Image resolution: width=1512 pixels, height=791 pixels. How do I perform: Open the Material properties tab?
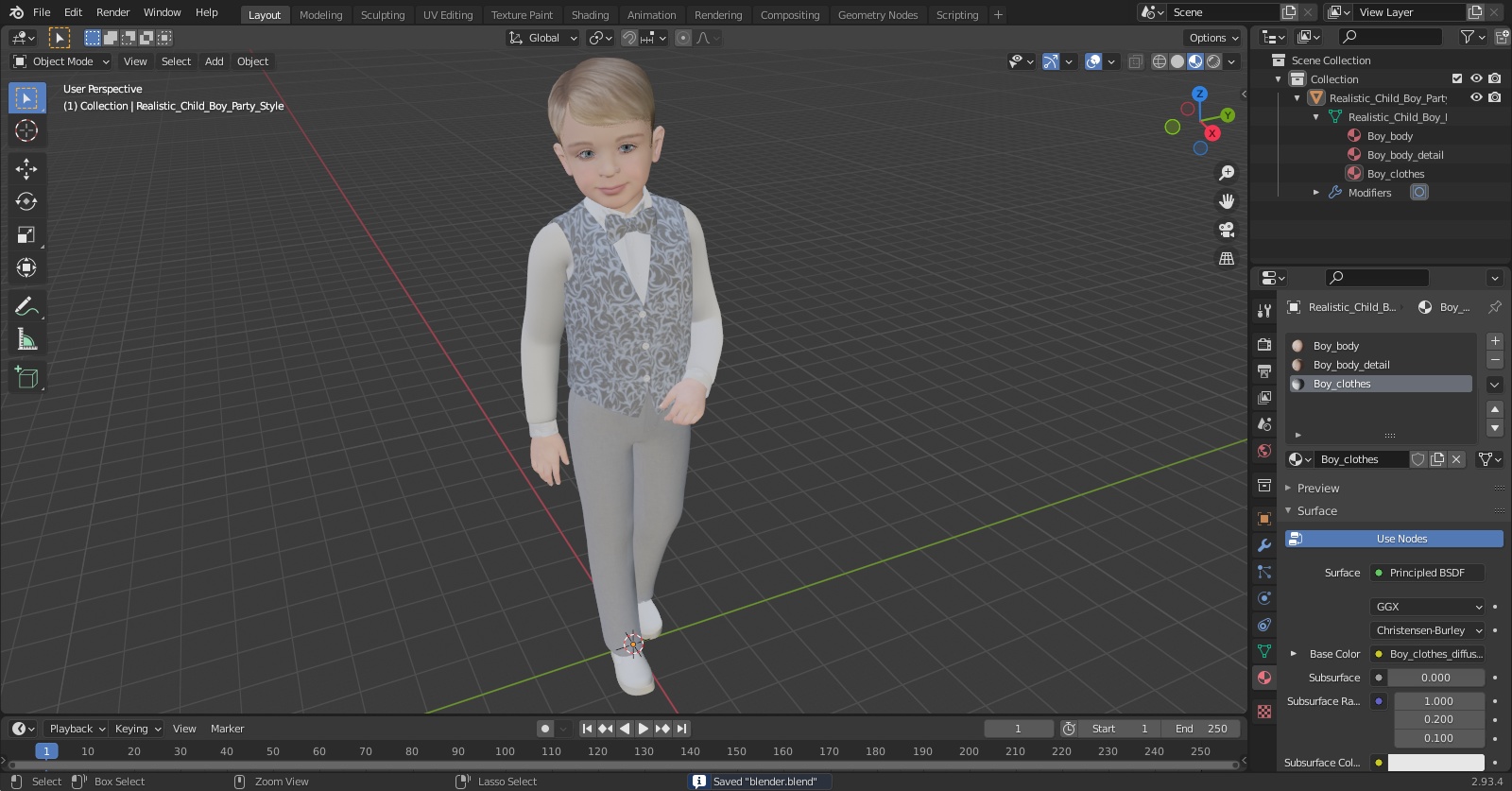1264,678
